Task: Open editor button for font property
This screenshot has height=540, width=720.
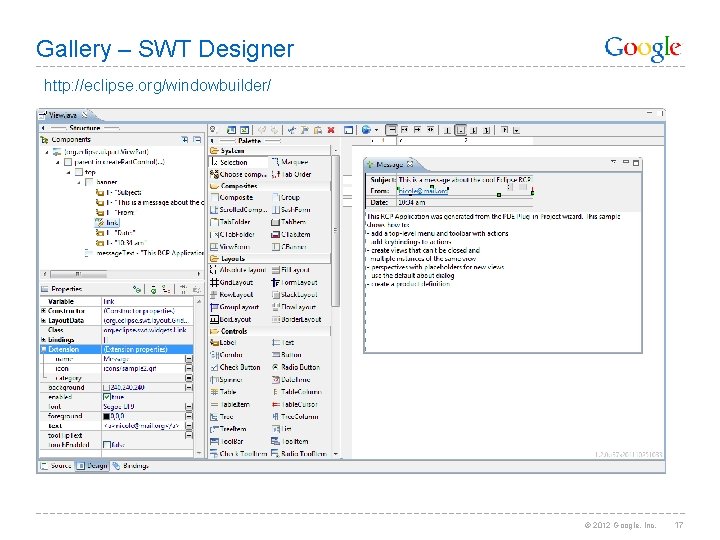Action: [189, 407]
